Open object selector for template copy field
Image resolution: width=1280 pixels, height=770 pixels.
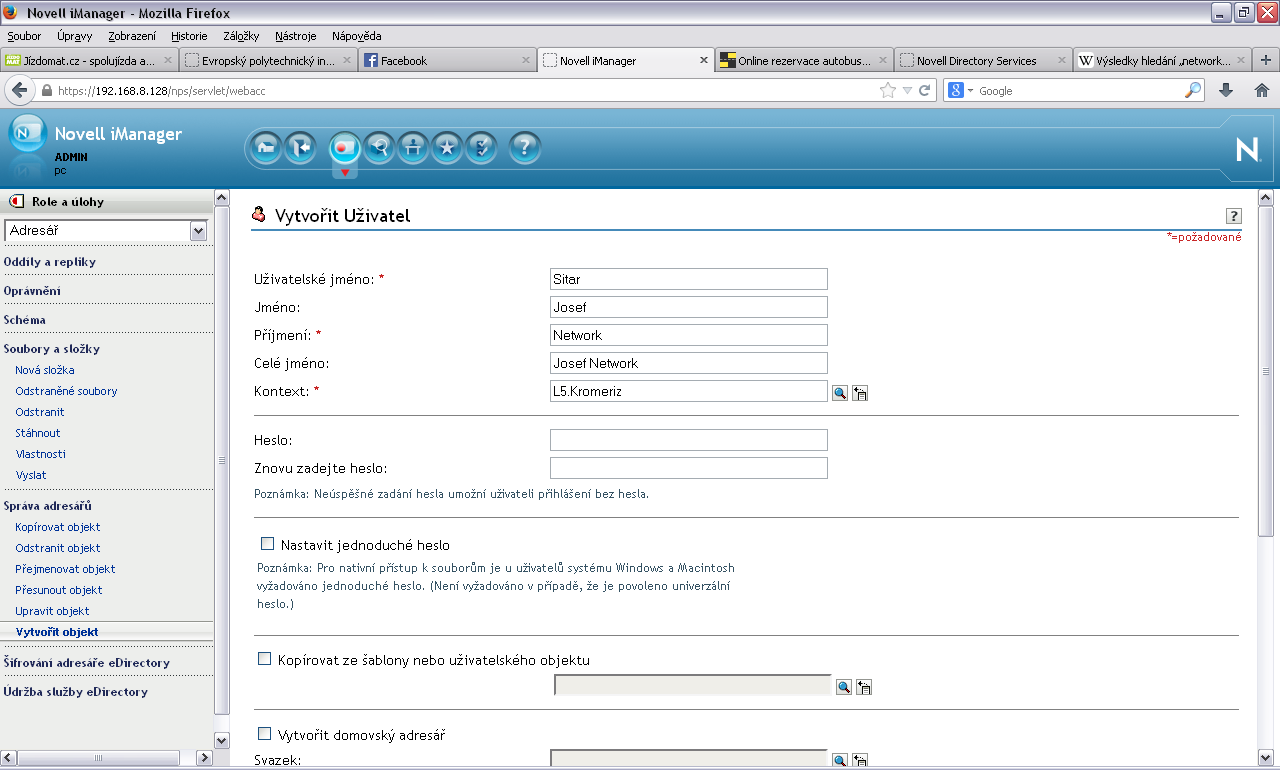tap(844, 687)
